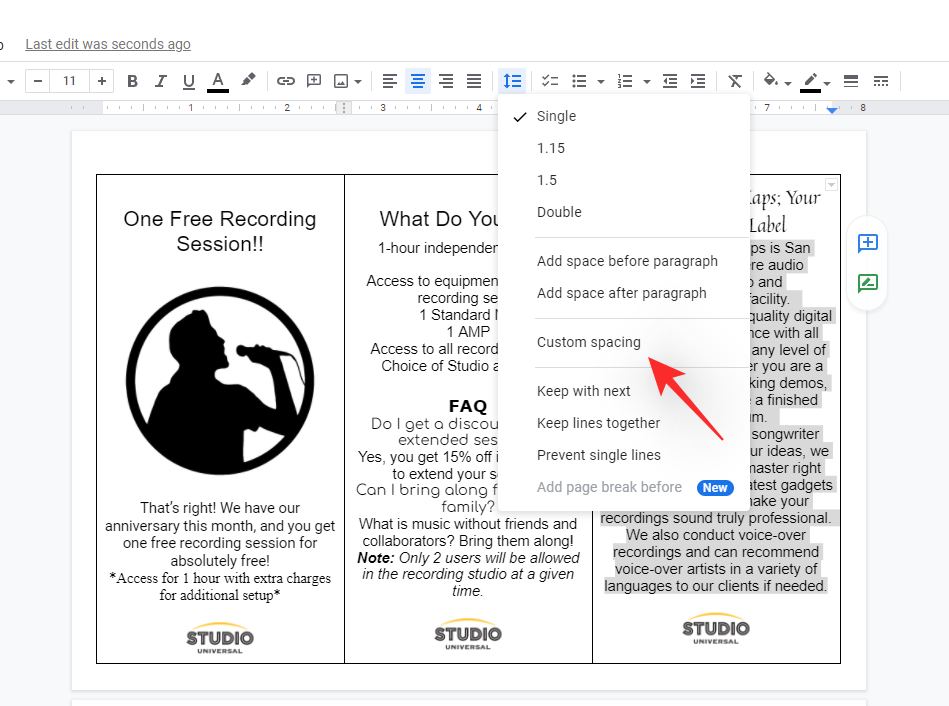The image size is (949, 706).
Task: Open the cell background fill color
Action: (x=770, y=80)
